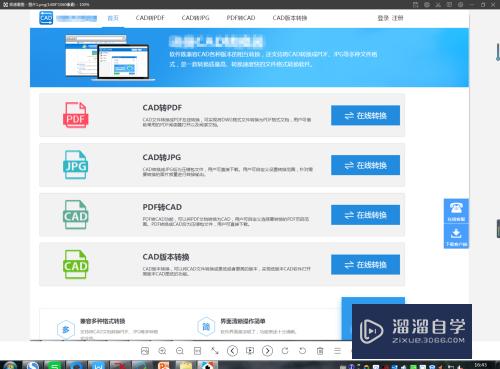Open the blue WPS Writer taskbar icon
This screenshot has width=500, height=369.
(98, 365)
